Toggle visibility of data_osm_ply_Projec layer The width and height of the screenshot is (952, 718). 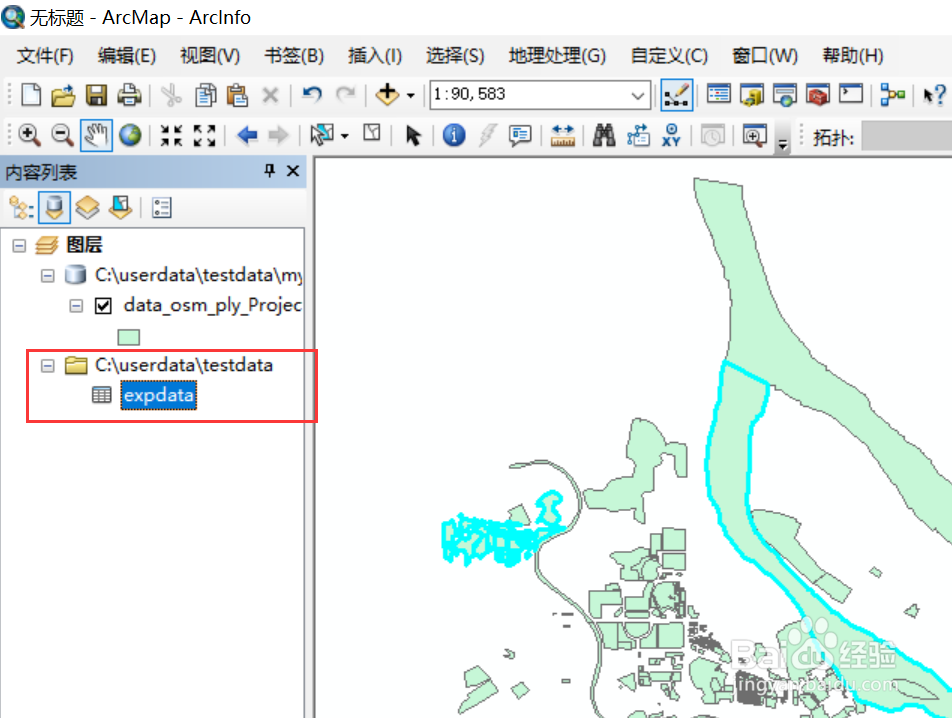tap(103, 305)
